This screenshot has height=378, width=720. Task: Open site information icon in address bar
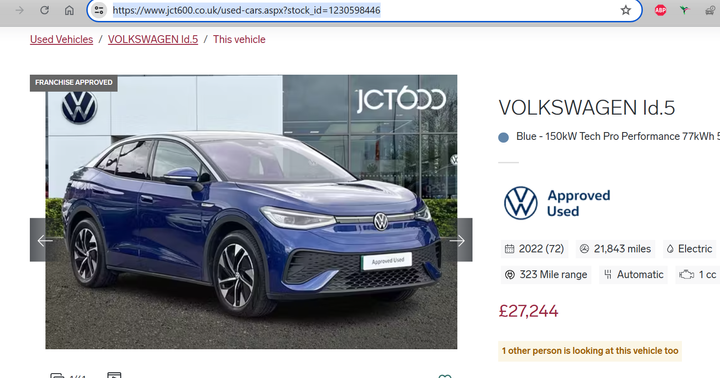99,10
